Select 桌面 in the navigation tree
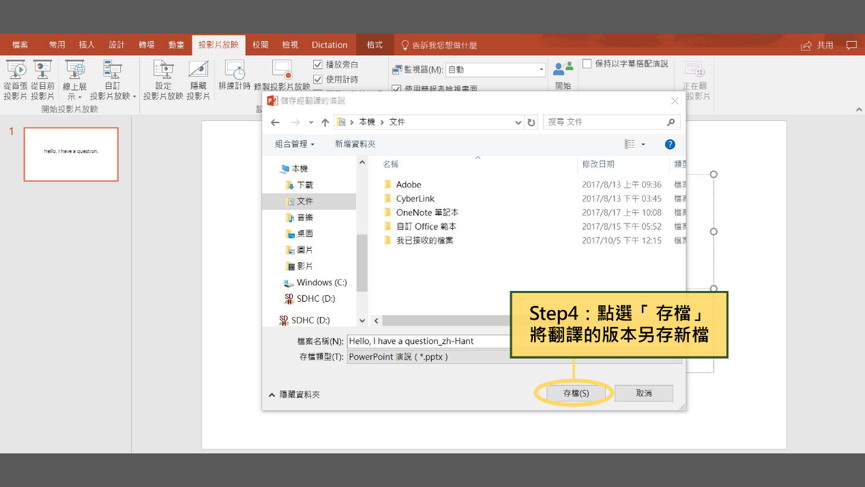 tap(300, 234)
